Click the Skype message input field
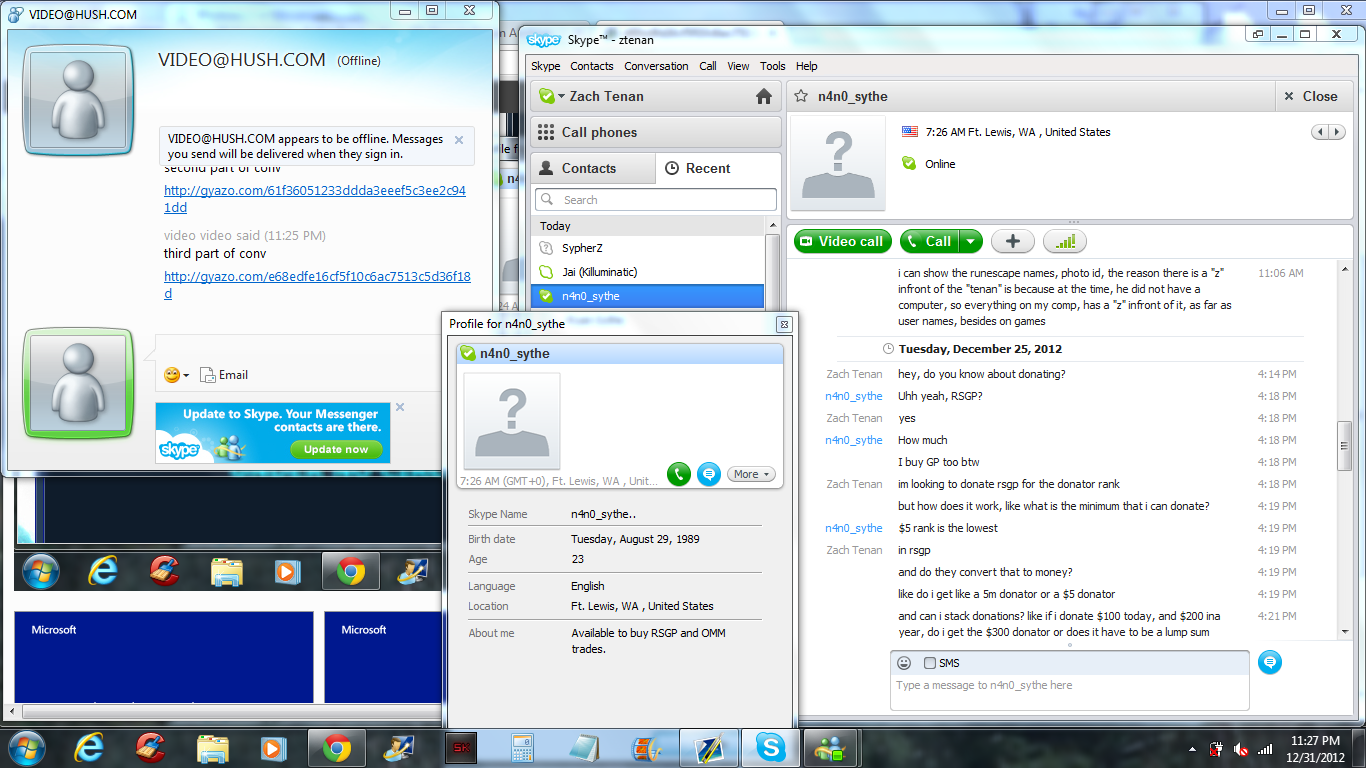The height and width of the screenshot is (768, 1366). 1069,692
